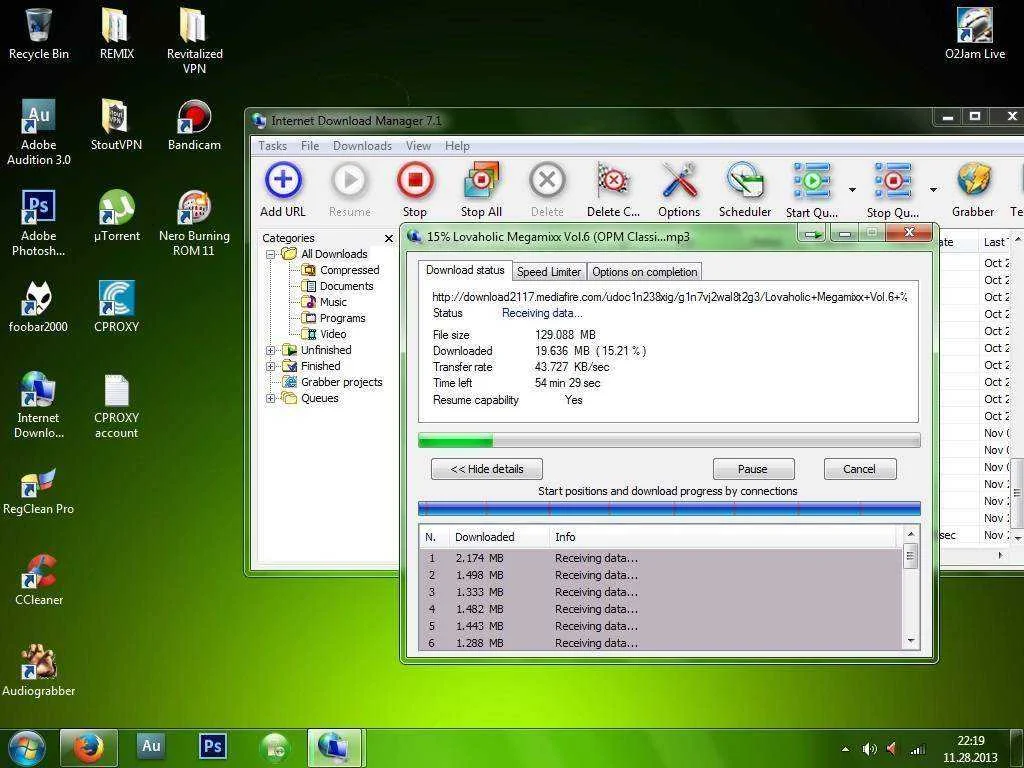This screenshot has height=768, width=1024.
Task: Select the StoutVPN desktop icon
Action: (116, 125)
